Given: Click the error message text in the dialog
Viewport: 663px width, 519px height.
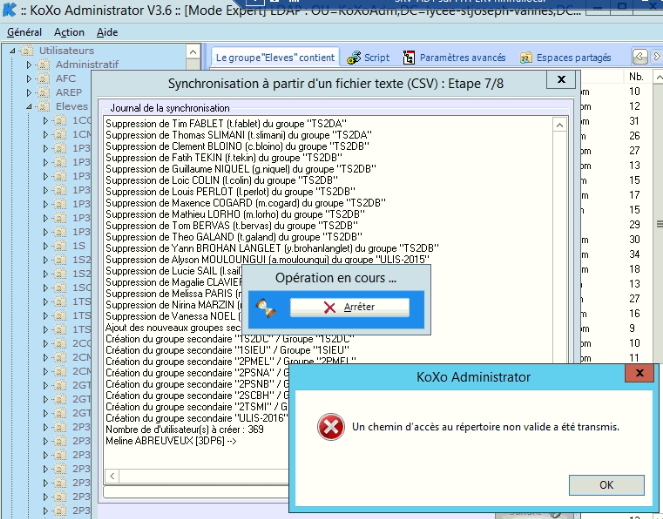Looking at the screenshot, I should pyautogui.click(x=485, y=427).
